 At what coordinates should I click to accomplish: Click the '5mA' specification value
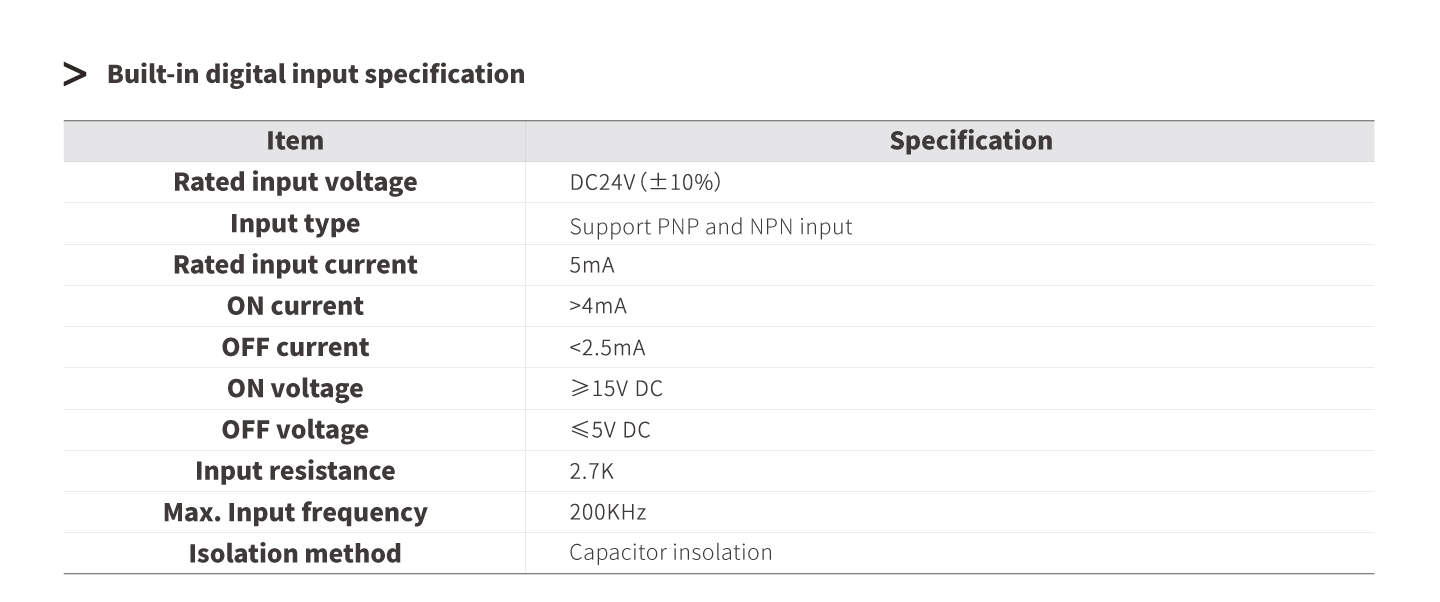click(x=592, y=266)
